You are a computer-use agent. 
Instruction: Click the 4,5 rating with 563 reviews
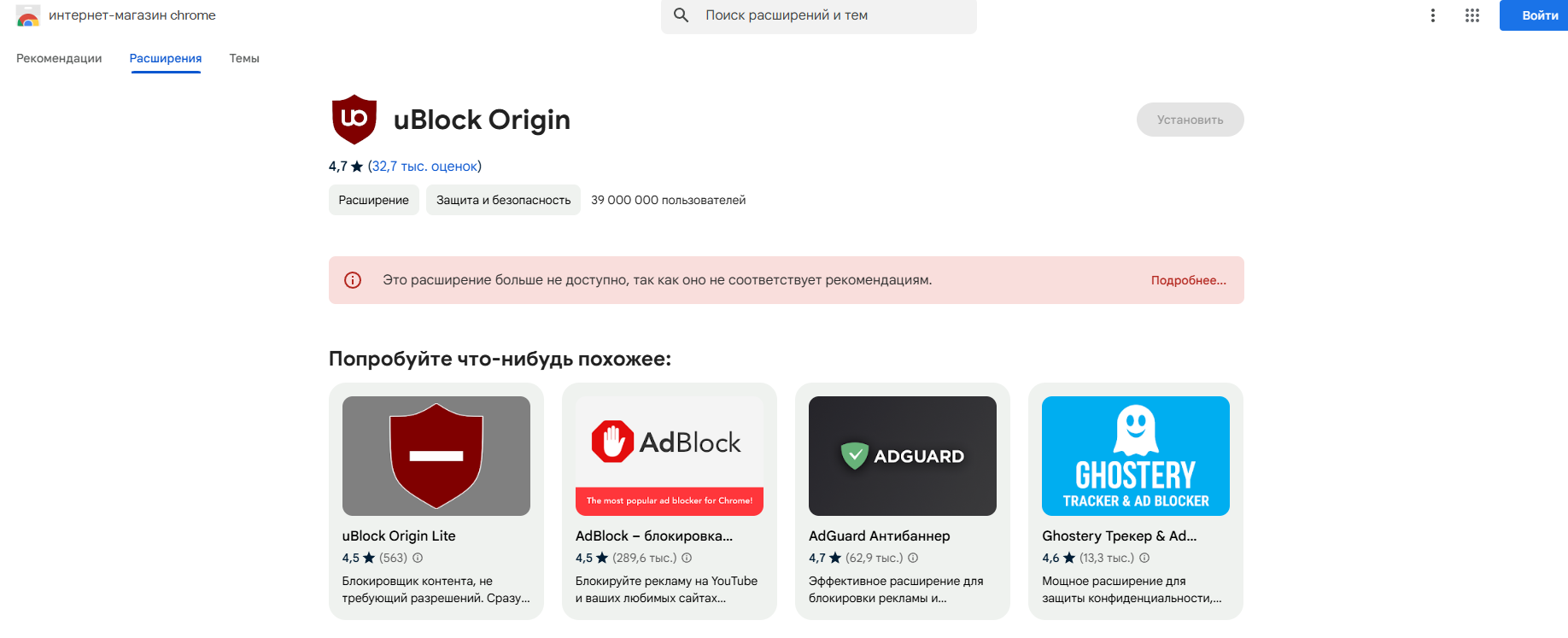[375, 558]
